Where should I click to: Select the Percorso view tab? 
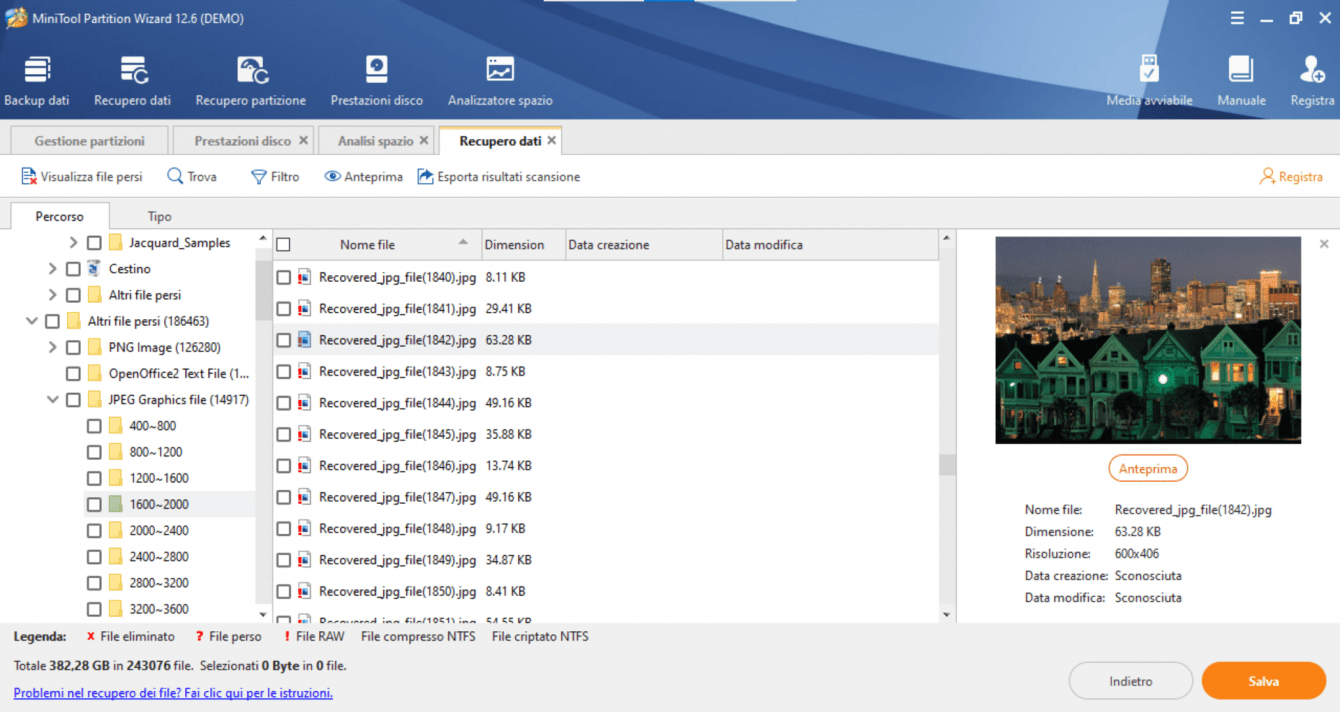[x=59, y=216]
